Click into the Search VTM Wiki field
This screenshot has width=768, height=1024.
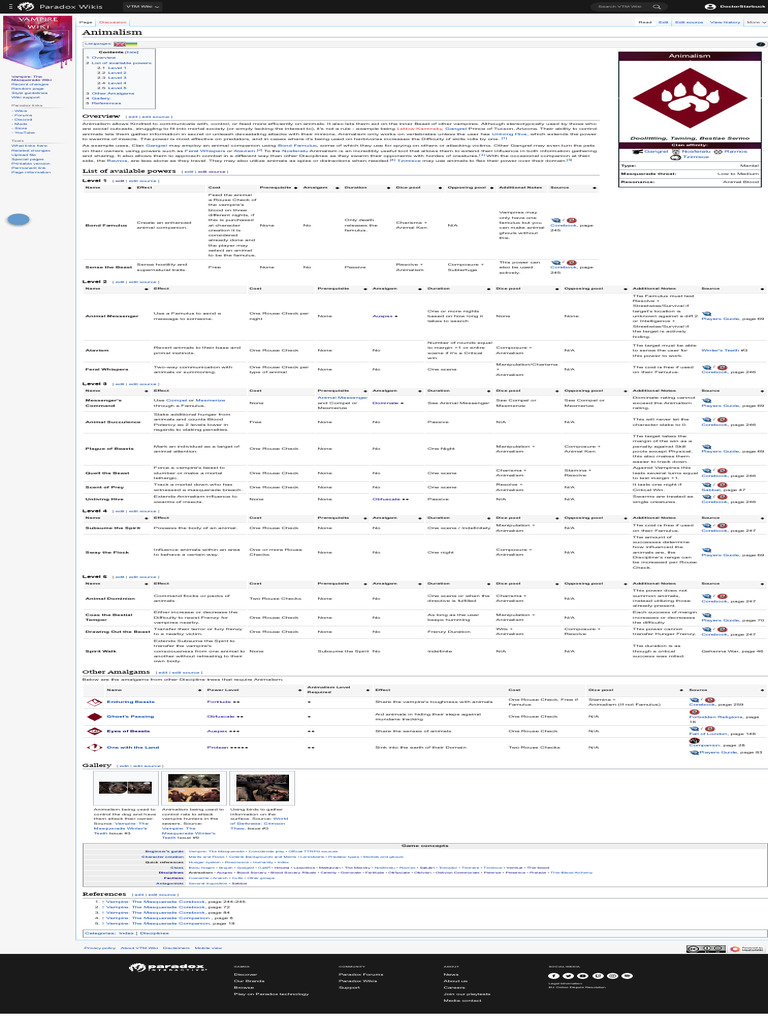tap(620, 7)
